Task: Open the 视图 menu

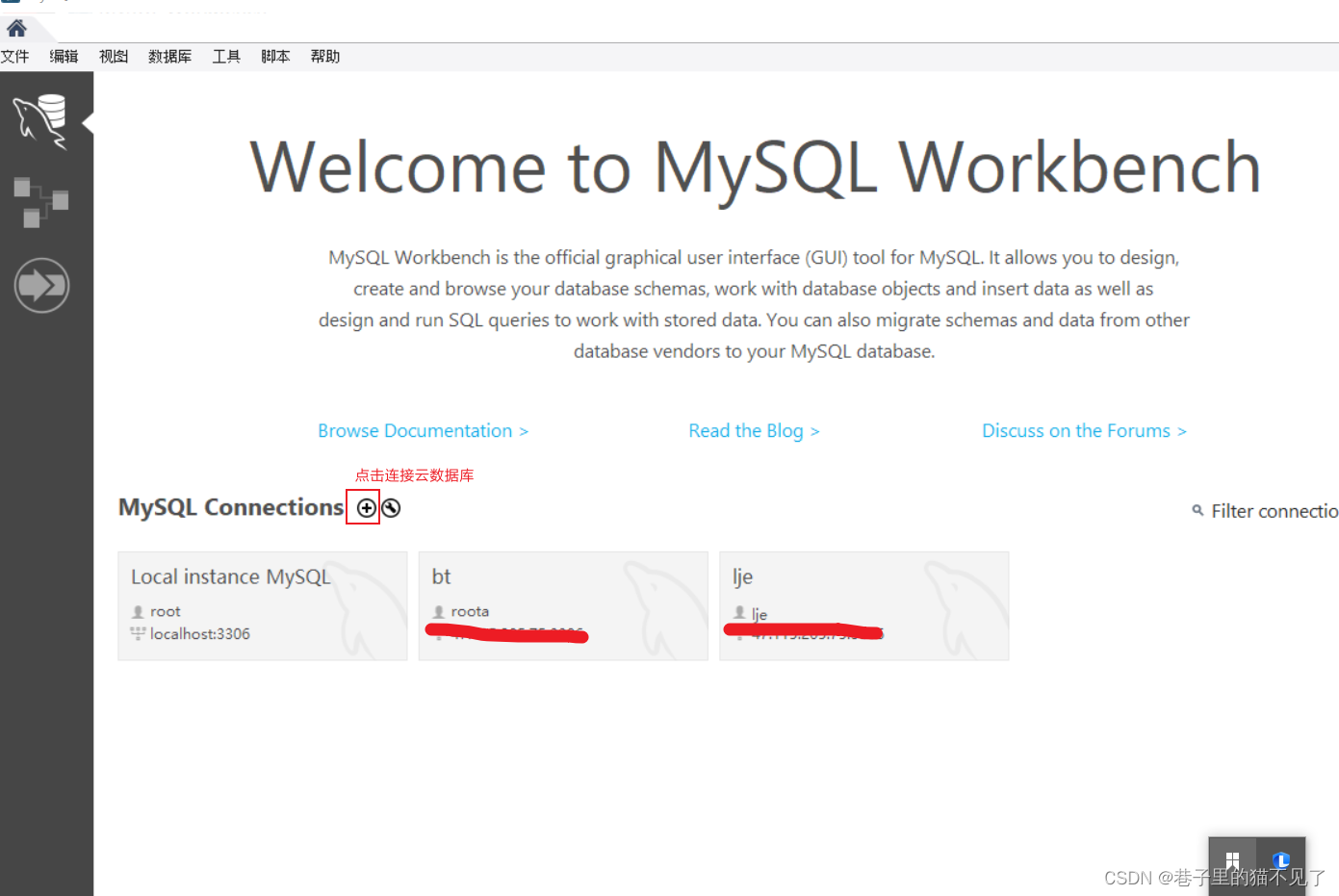Action: 114,56
